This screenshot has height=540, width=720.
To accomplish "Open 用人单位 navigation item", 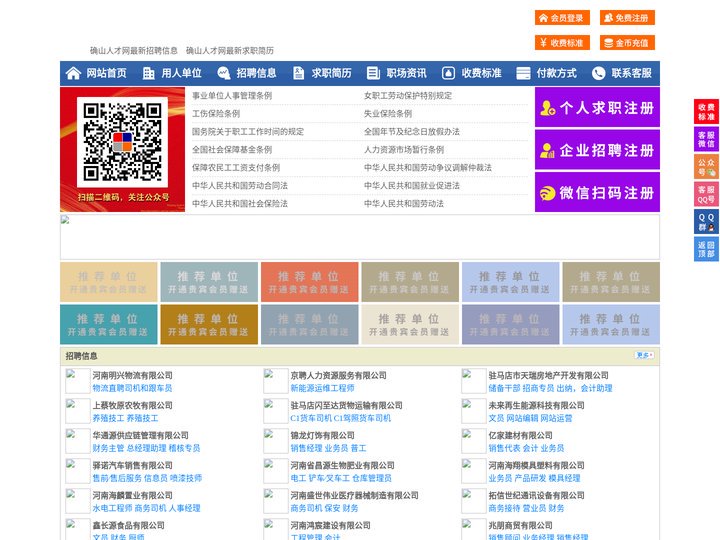I will click(x=181, y=73).
